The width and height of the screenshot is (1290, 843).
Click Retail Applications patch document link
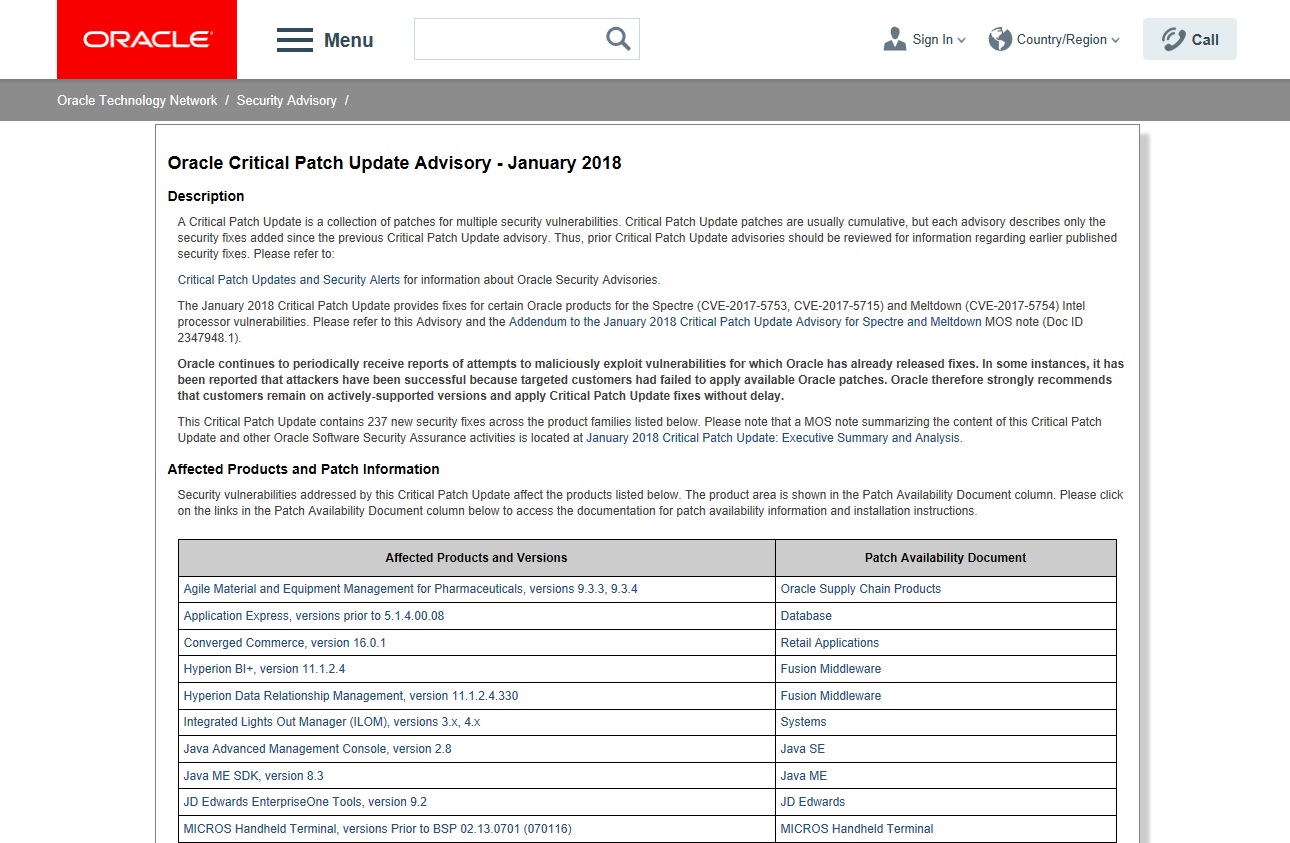pyautogui.click(x=829, y=643)
